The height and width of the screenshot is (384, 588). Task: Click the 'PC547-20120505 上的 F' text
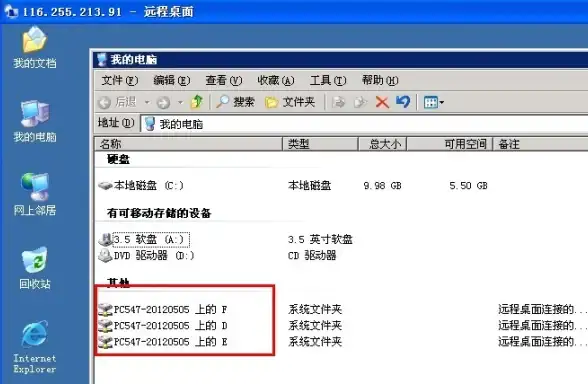(171, 309)
